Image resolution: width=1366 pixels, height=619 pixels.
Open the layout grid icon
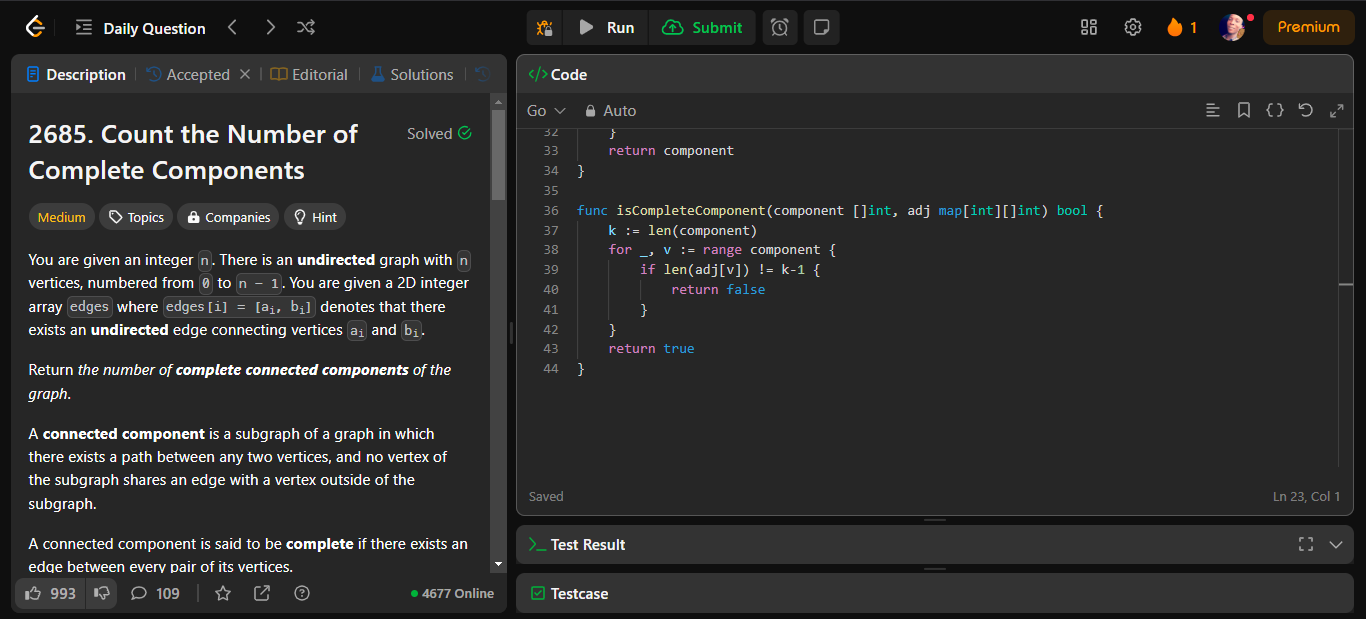pyautogui.click(x=1089, y=28)
